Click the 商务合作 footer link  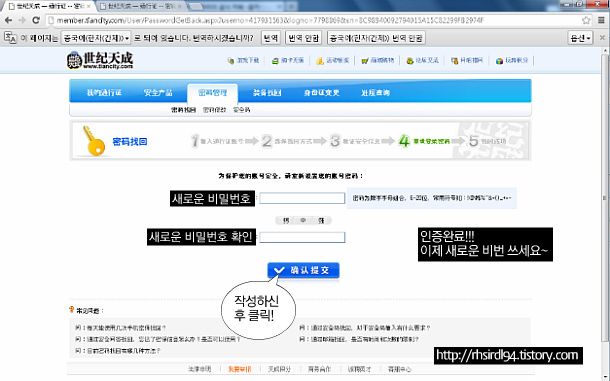point(319,369)
